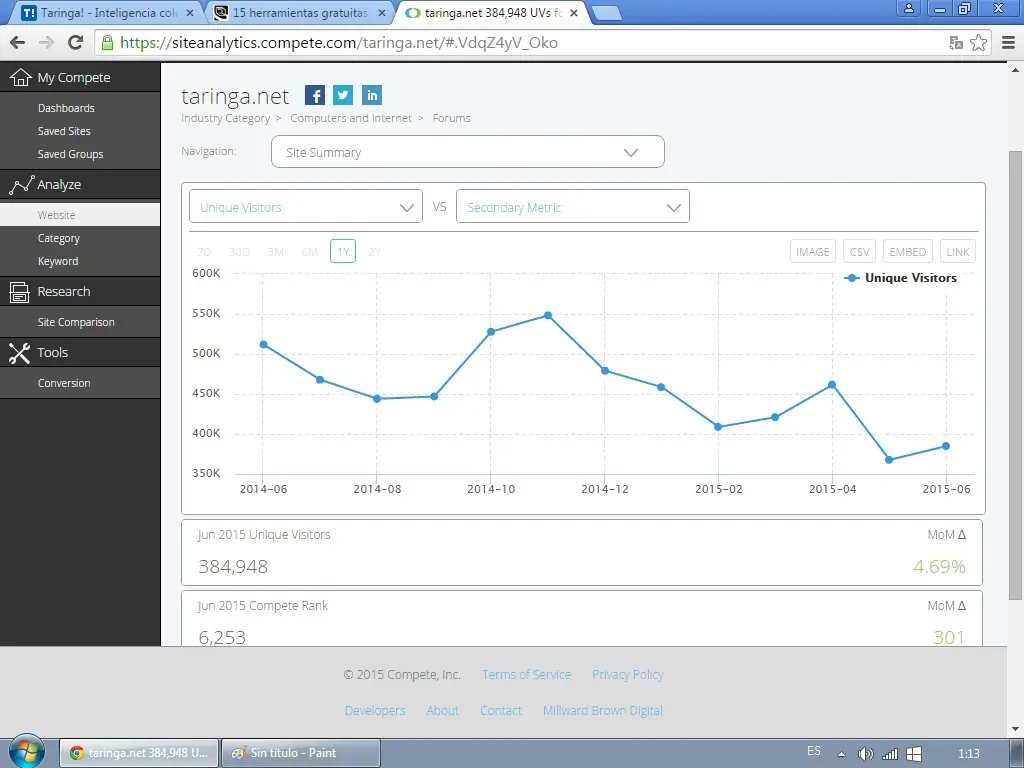The width and height of the screenshot is (1024, 768).
Task: Open the Unique Visitors metric dropdown
Action: [306, 207]
